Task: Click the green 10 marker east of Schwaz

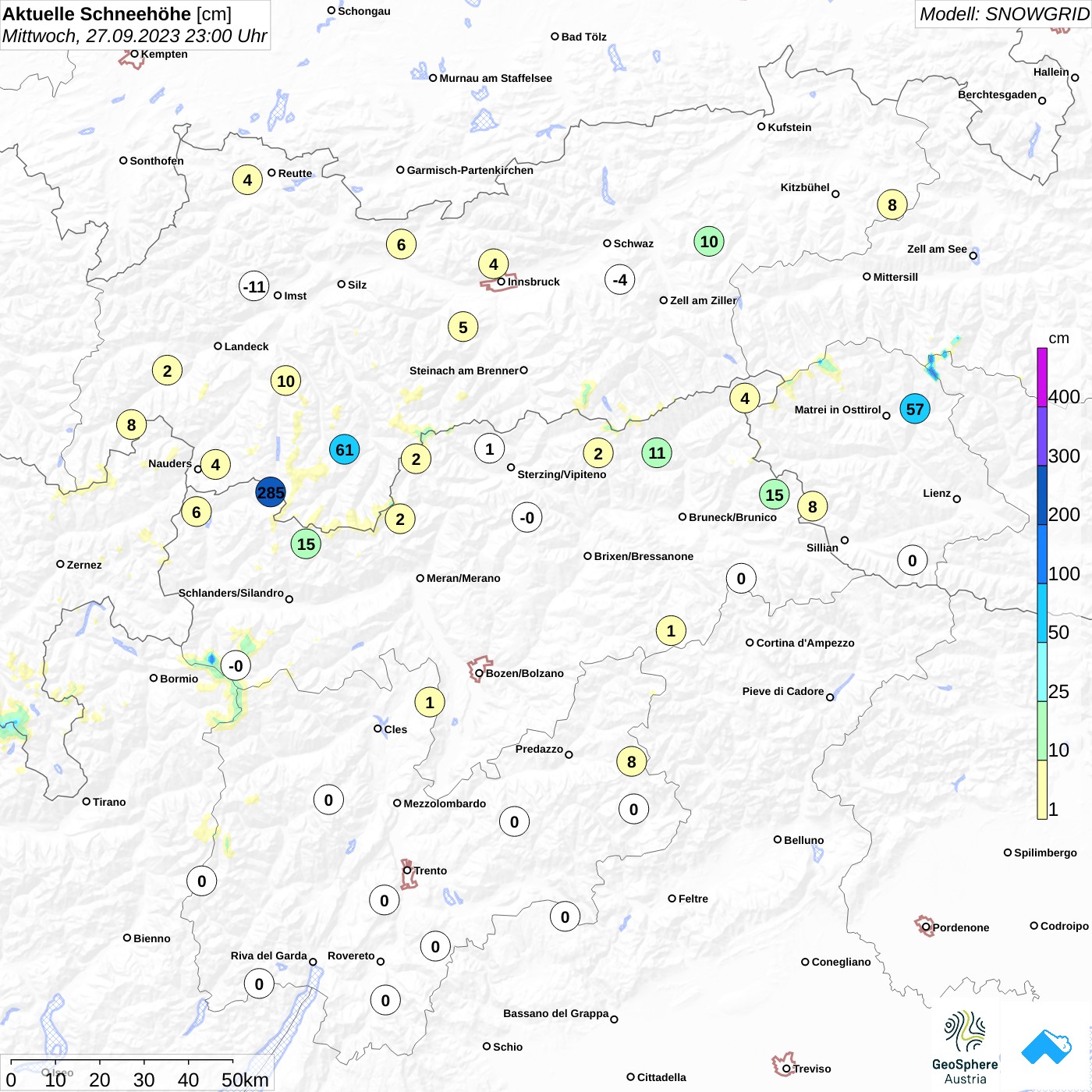Action: pos(709,241)
